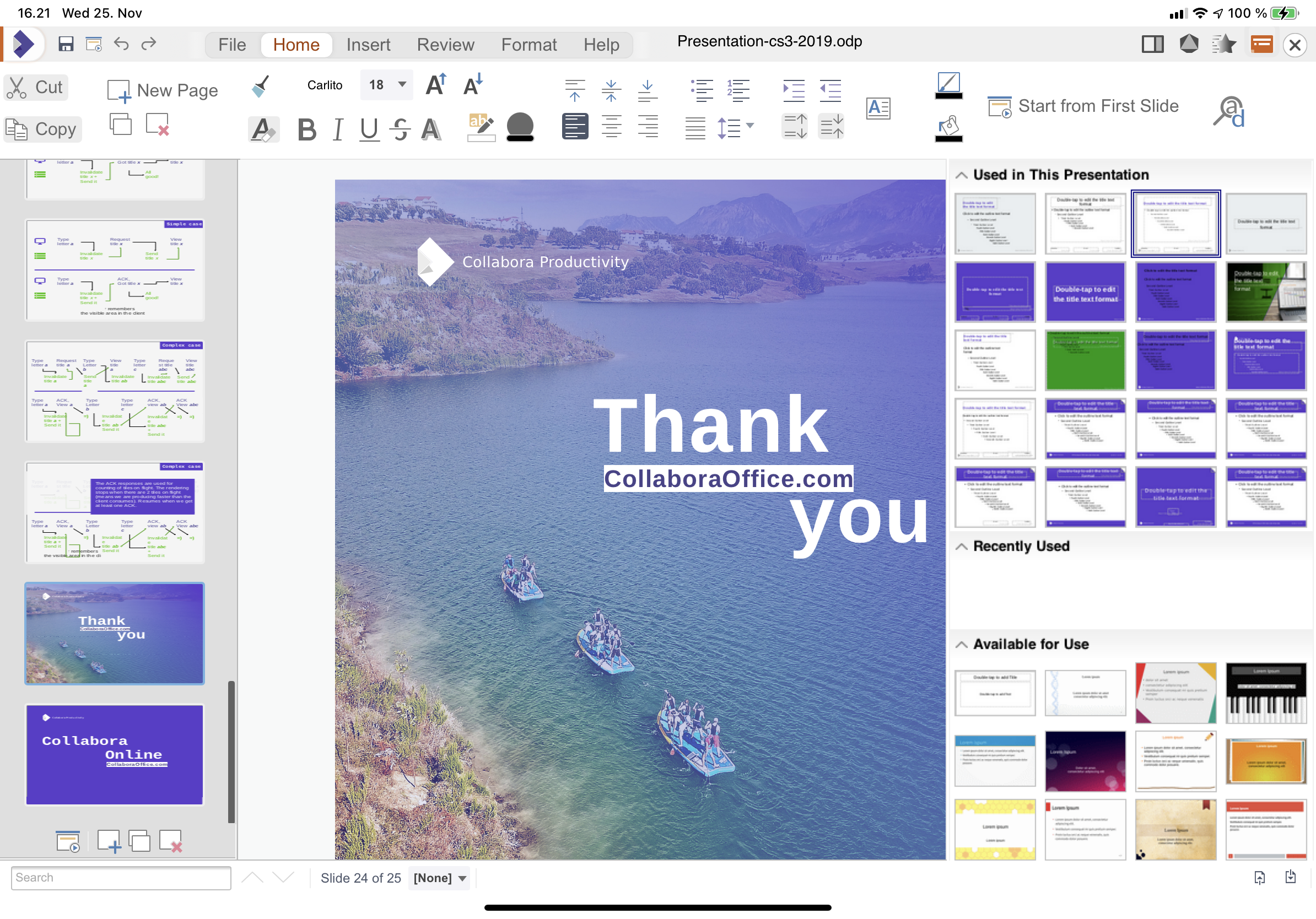
Task: Switch to the Home tab
Action: pyautogui.click(x=296, y=45)
